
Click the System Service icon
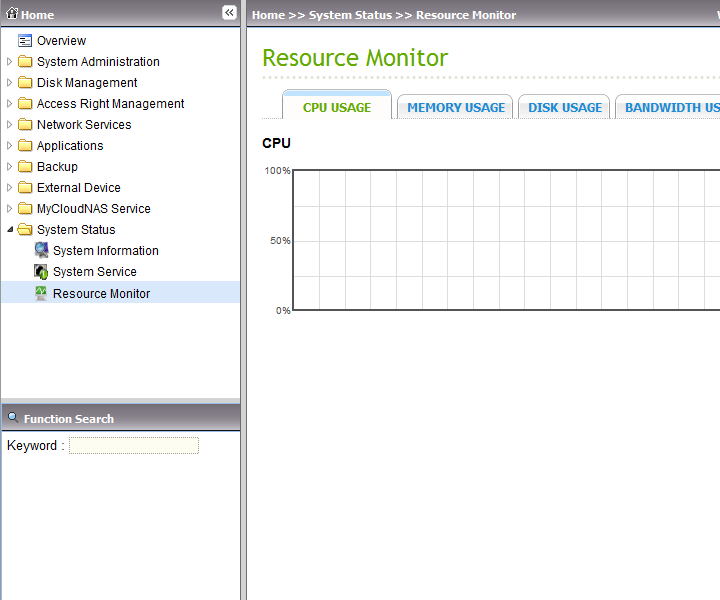41,272
